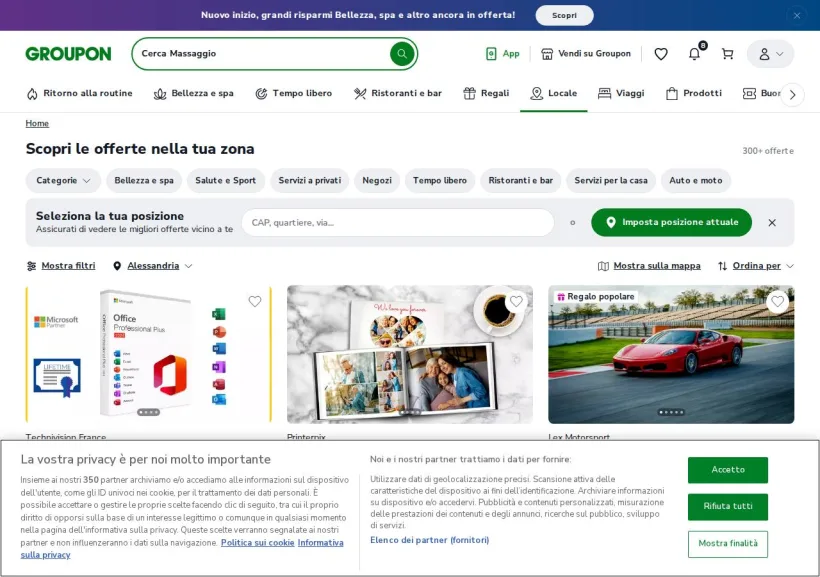
Task: Filter by Ristoranti e bar chip
Action: coord(520,180)
